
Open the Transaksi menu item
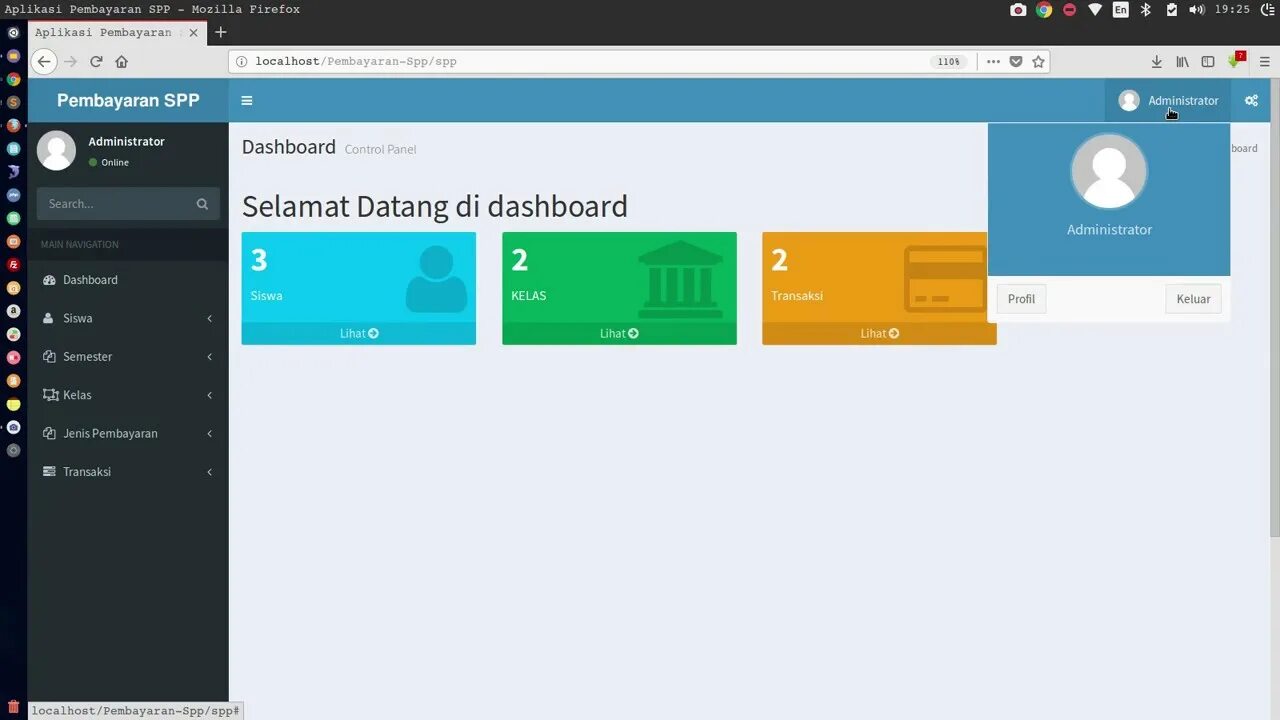(128, 471)
